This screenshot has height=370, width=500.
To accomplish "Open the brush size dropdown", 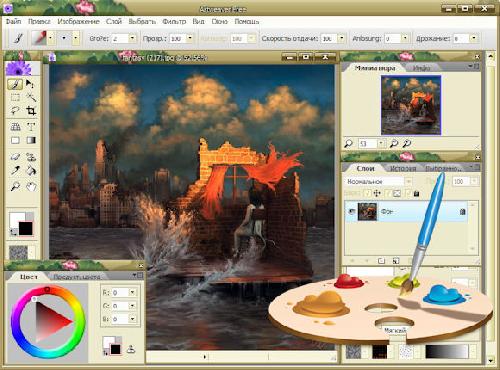I will tap(133, 38).
